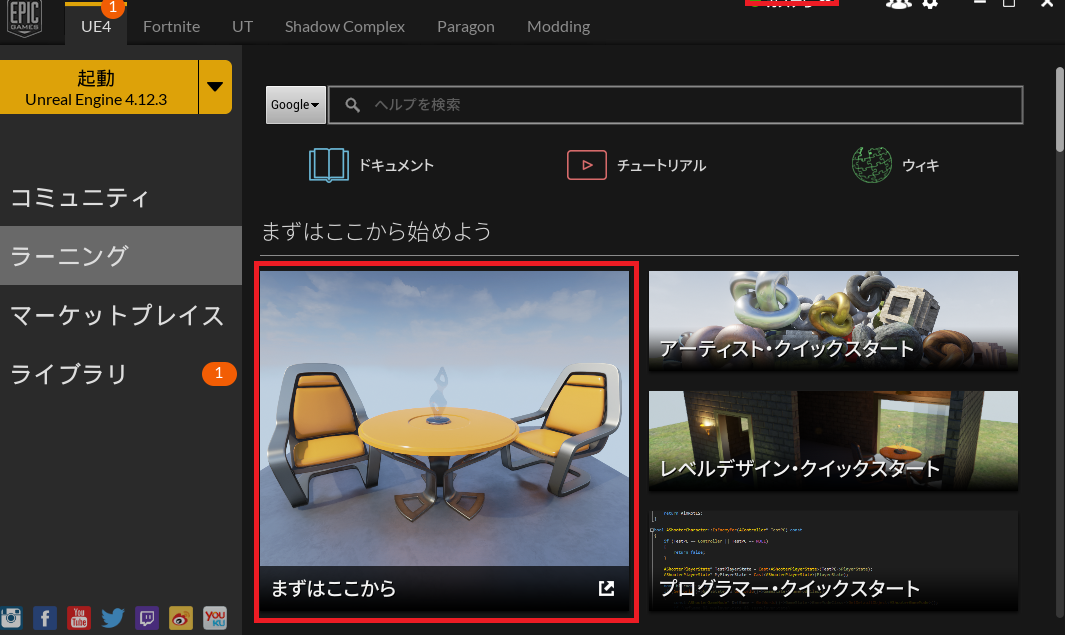The image size is (1065, 635).
Task: Switch to the UE4 tab
Action: tap(96, 26)
